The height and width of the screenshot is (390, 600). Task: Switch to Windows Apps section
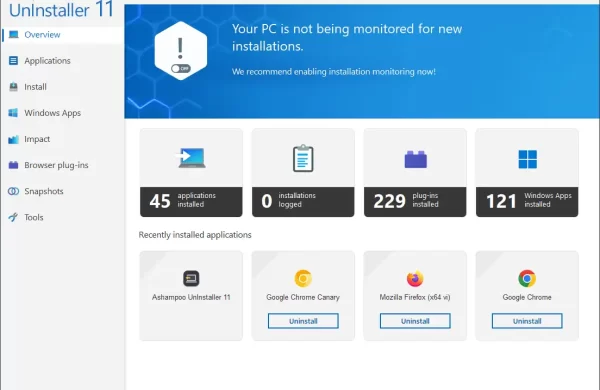pyautogui.click(x=62, y=113)
